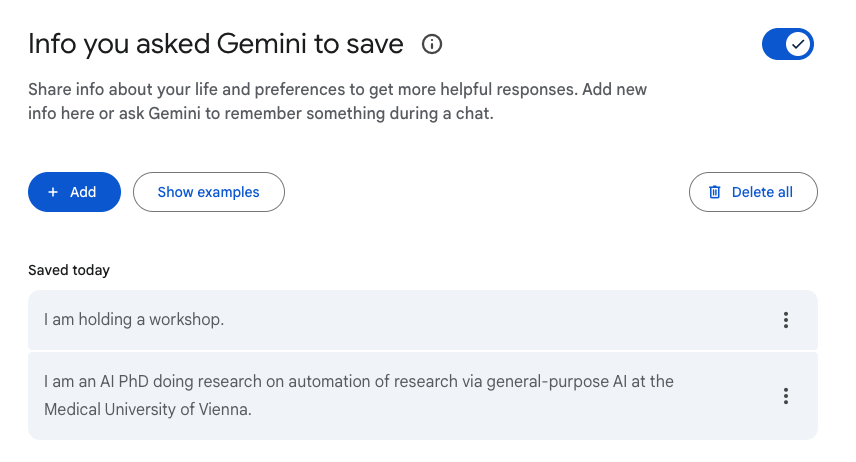
Task: Click the trash can icon
Action: click(715, 192)
